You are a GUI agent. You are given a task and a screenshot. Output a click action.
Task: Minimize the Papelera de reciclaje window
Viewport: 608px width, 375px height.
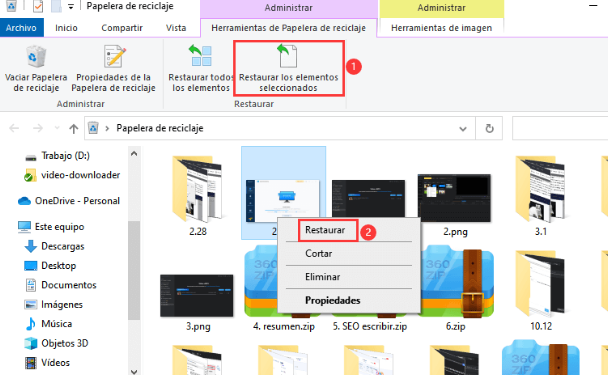[593, 6]
